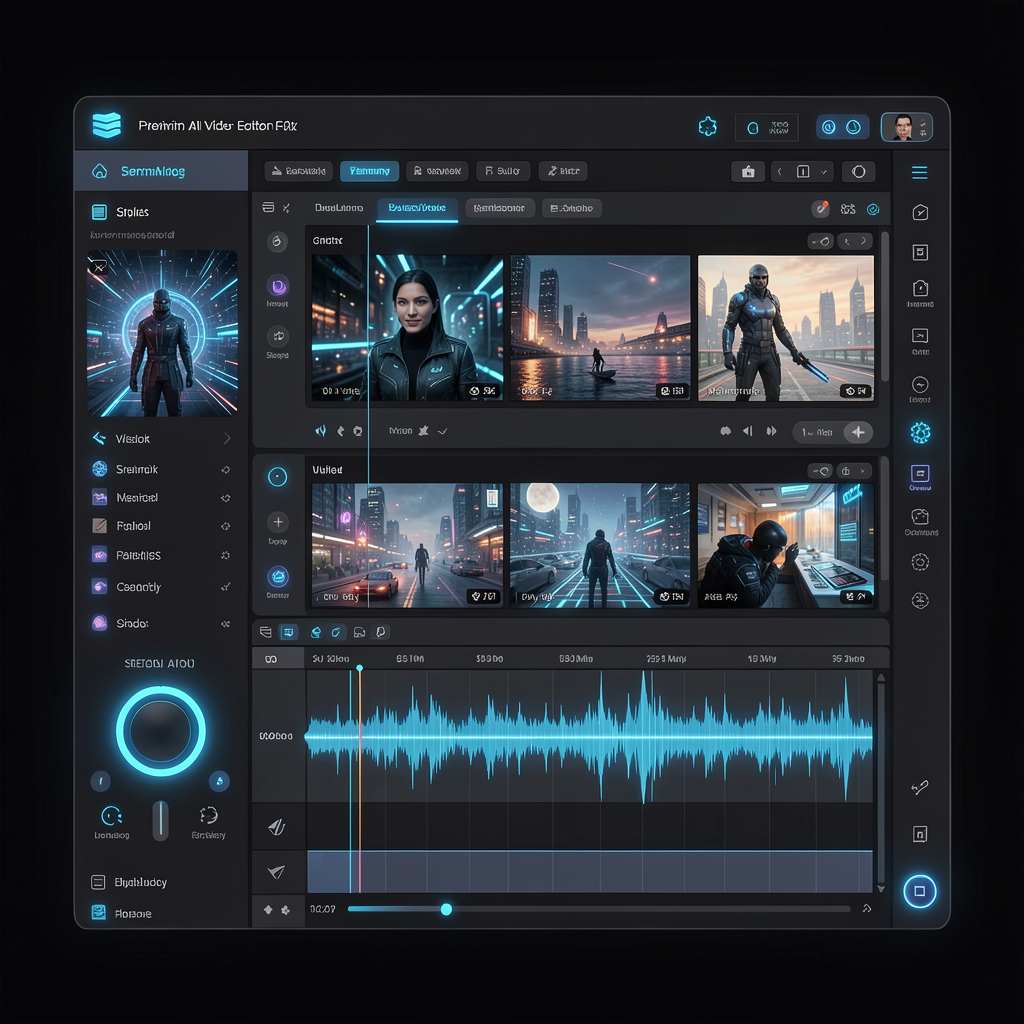Screen dimensions: 1024x1024
Task: Click the pencil icon with orange dot
Action: (x=820, y=209)
